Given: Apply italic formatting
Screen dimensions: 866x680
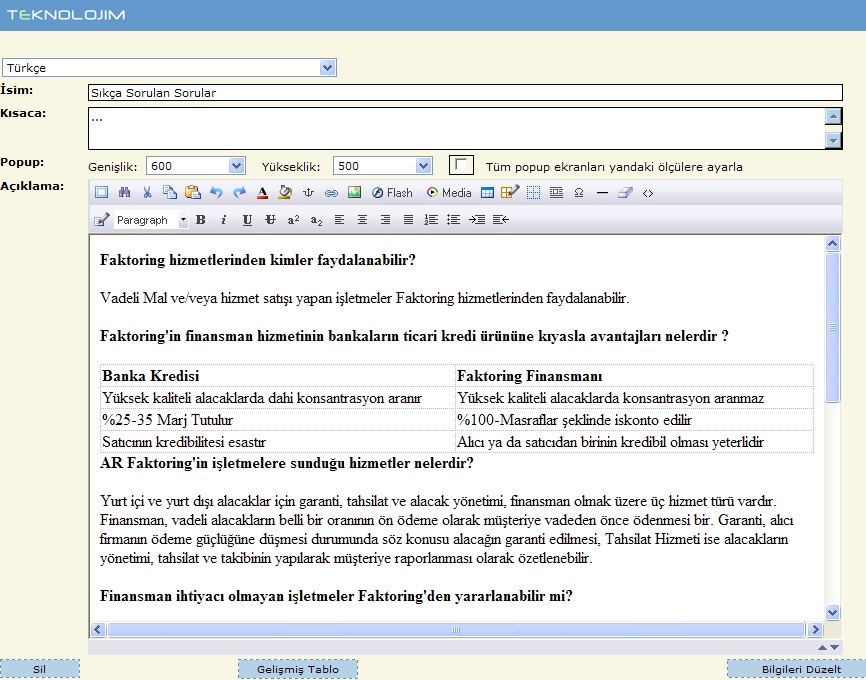Looking at the screenshot, I should click(224, 220).
